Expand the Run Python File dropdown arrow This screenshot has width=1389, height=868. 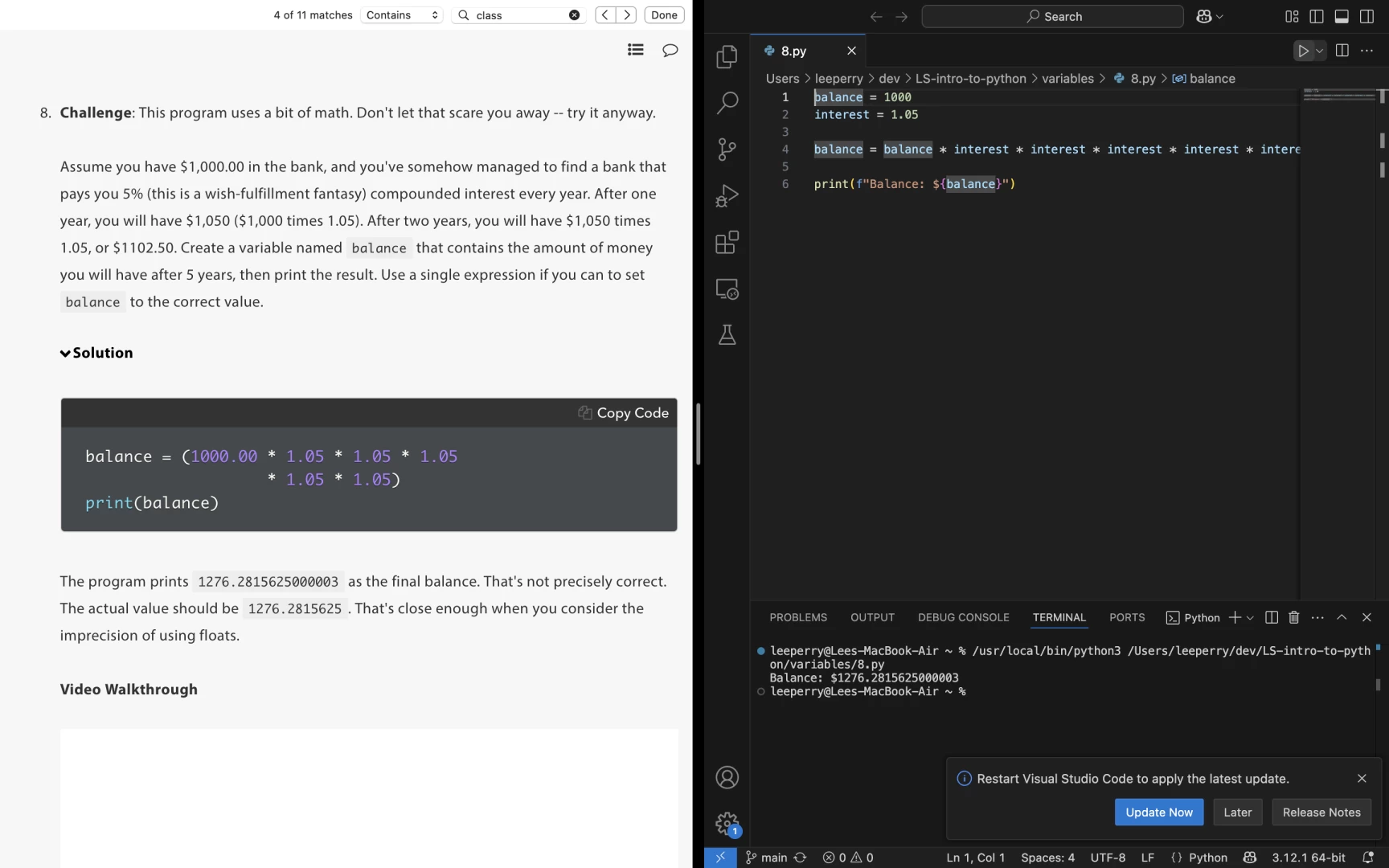[1320, 51]
